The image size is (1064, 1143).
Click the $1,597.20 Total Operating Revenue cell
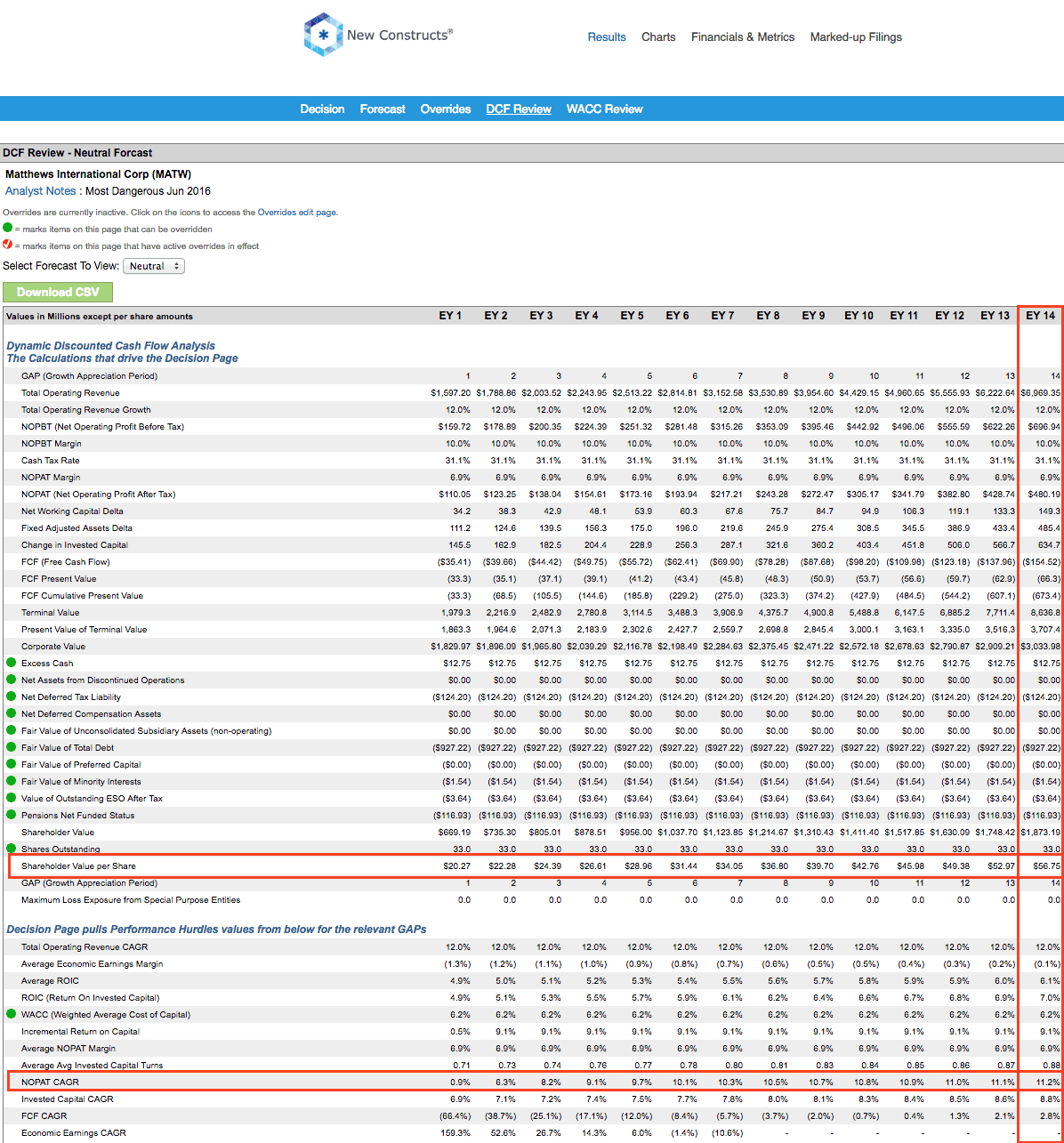[x=450, y=393]
